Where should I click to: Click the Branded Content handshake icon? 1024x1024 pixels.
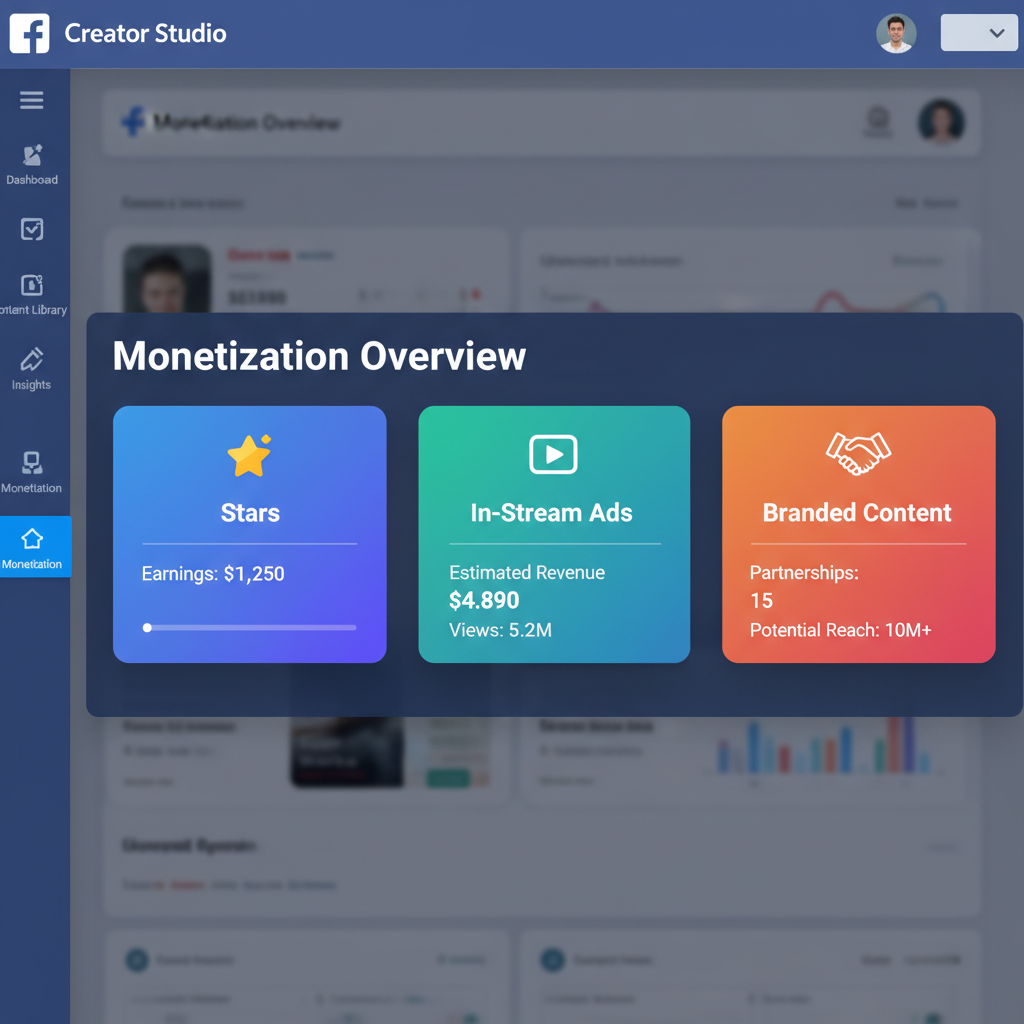tap(858, 453)
